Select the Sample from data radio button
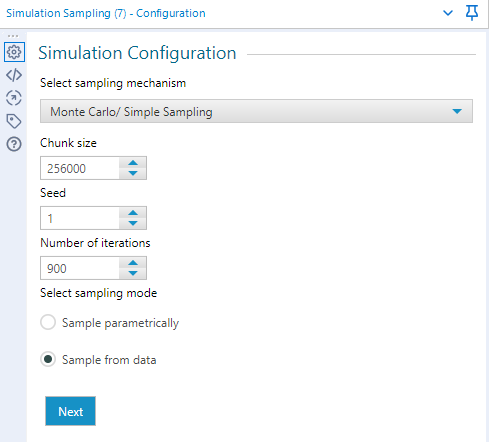Viewport: 489px width, 442px height. (x=48, y=359)
